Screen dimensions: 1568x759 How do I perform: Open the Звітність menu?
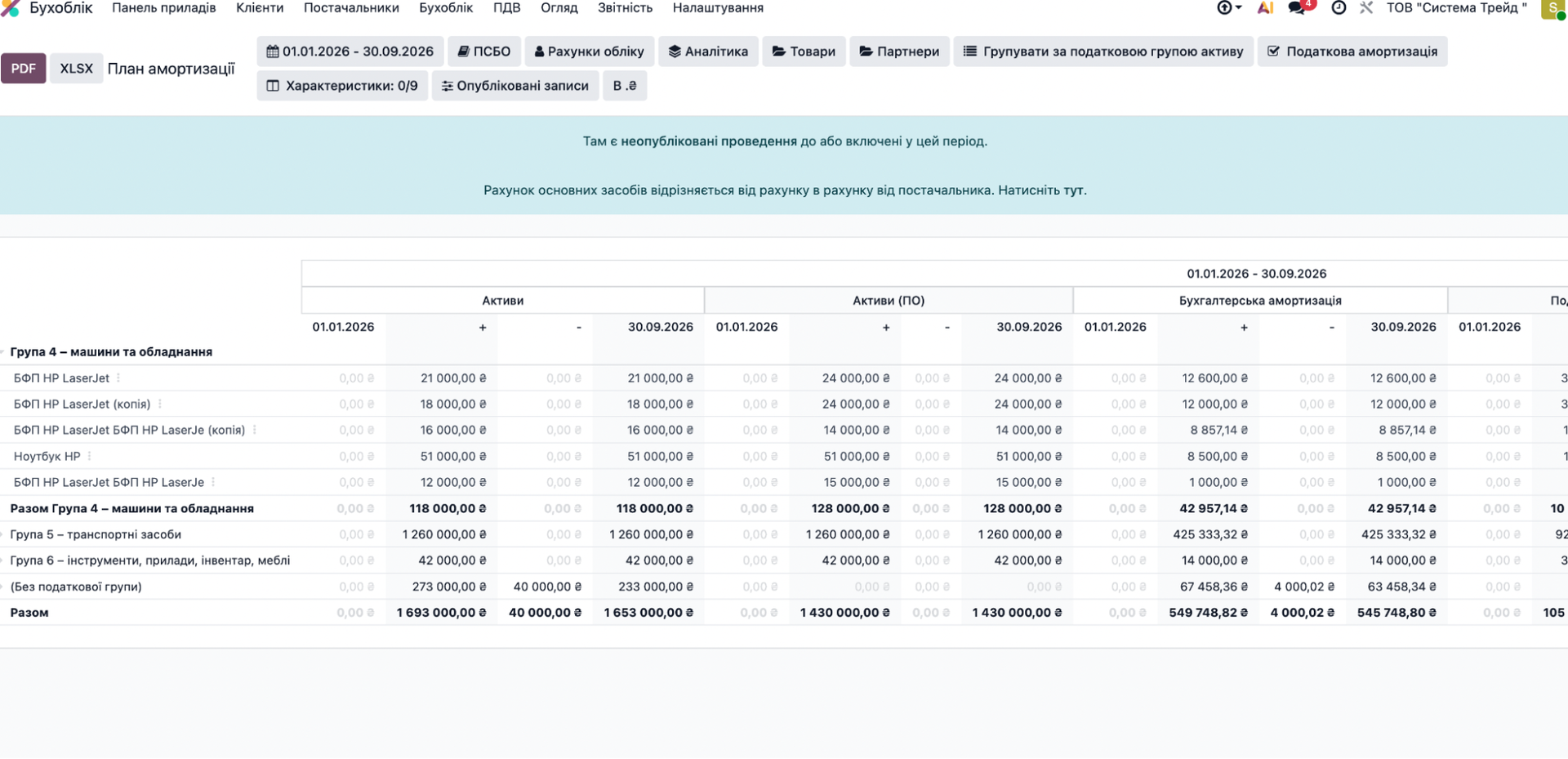(626, 8)
